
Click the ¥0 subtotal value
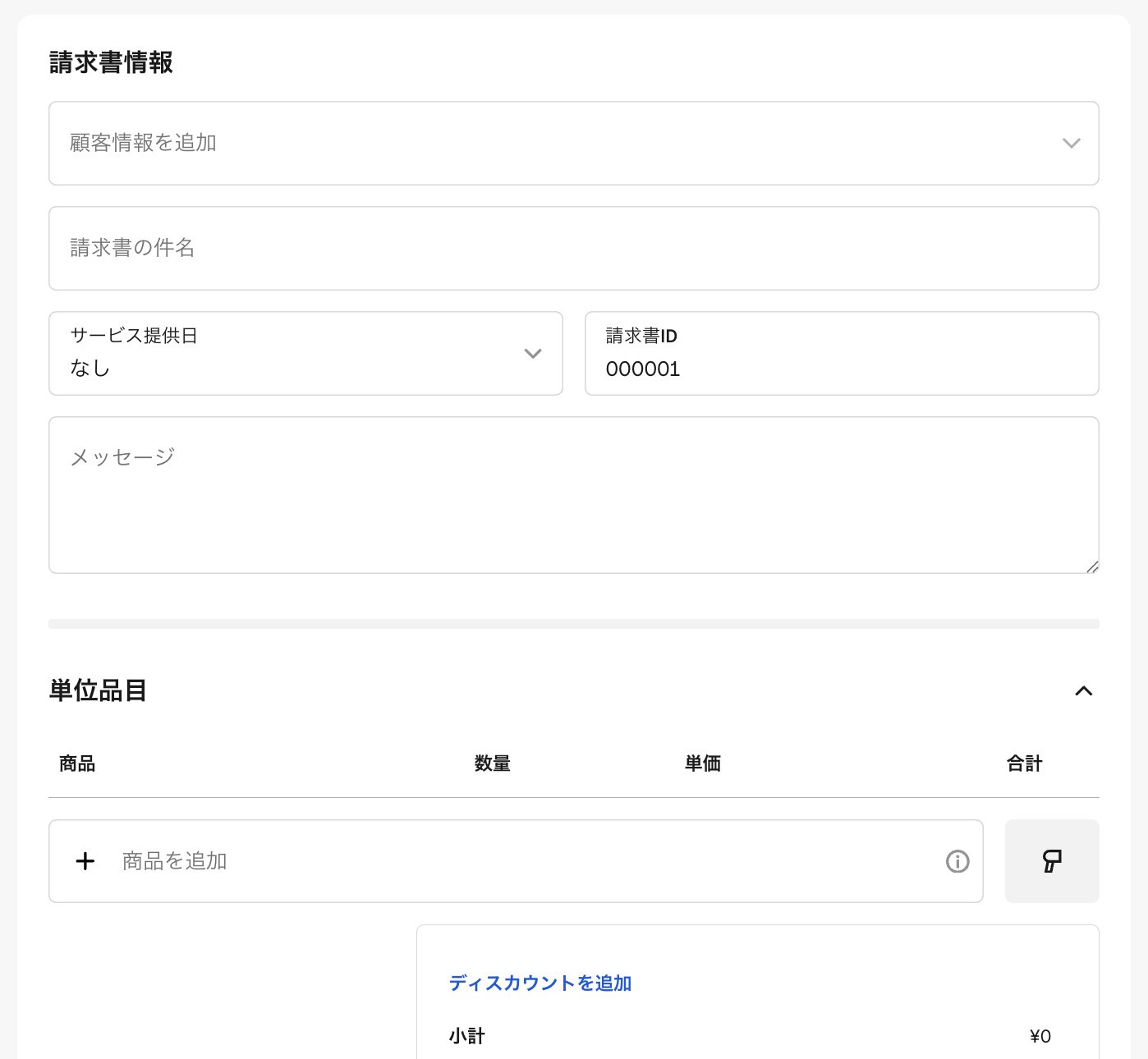(1040, 1036)
